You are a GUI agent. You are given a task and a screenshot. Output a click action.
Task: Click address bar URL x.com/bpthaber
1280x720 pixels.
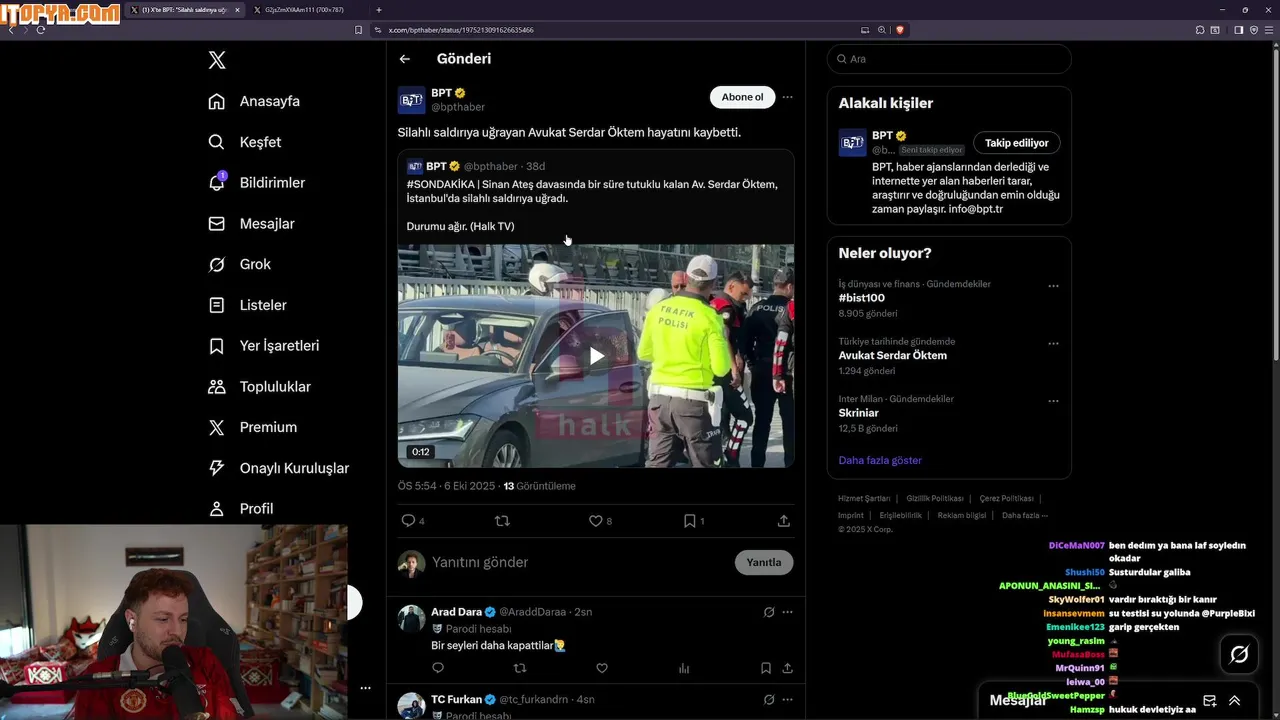pyautogui.click(x=461, y=30)
